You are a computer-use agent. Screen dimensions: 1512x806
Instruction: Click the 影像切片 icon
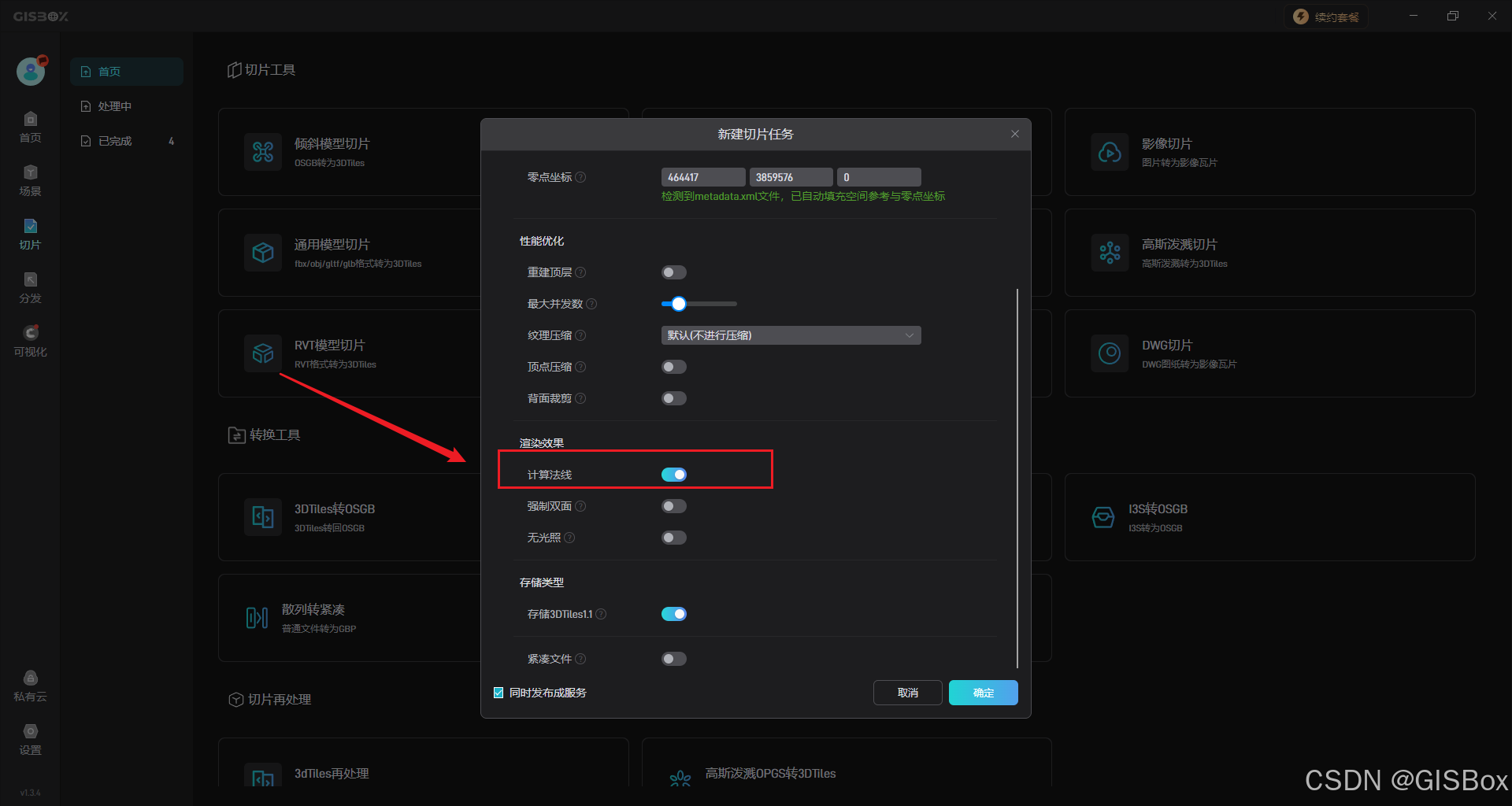point(1110,152)
